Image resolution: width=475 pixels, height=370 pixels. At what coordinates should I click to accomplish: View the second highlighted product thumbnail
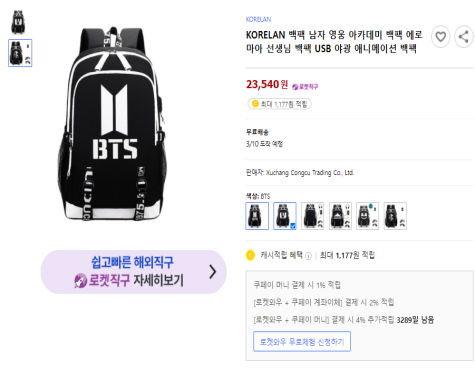(20, 53)
